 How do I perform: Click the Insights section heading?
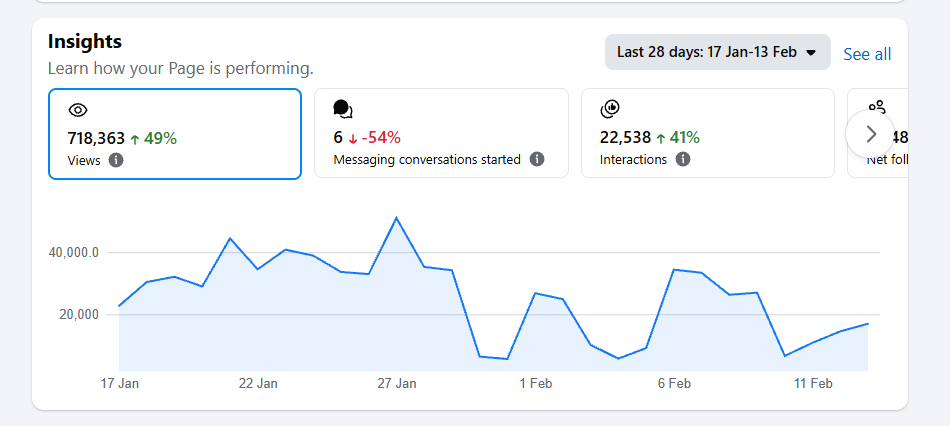(85, 42)
